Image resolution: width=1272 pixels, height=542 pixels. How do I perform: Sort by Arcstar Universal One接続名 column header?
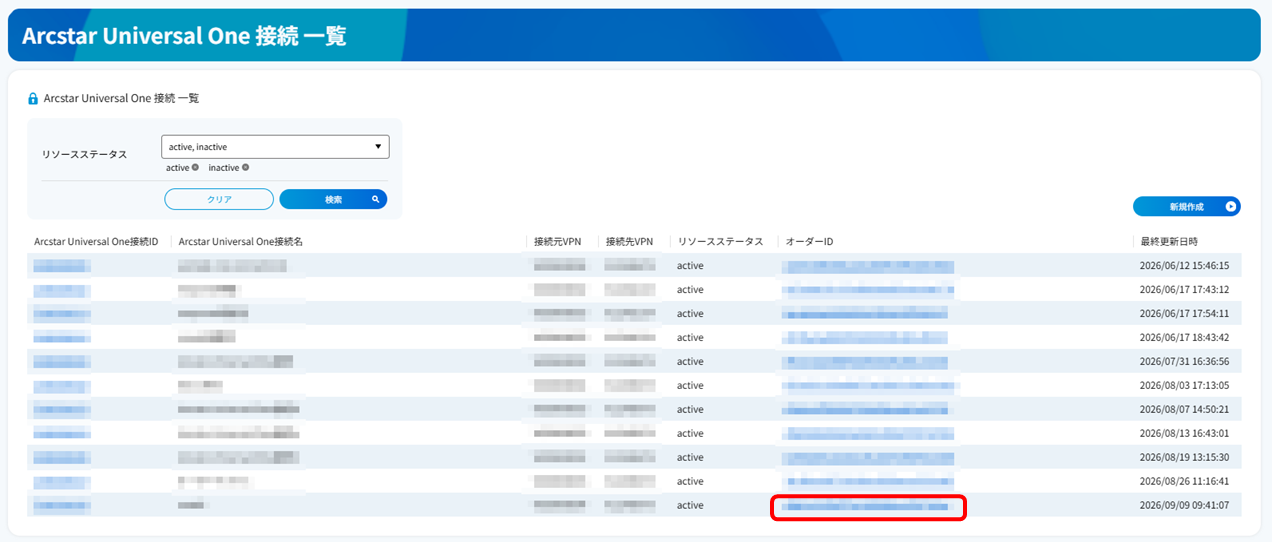[240, 242]
